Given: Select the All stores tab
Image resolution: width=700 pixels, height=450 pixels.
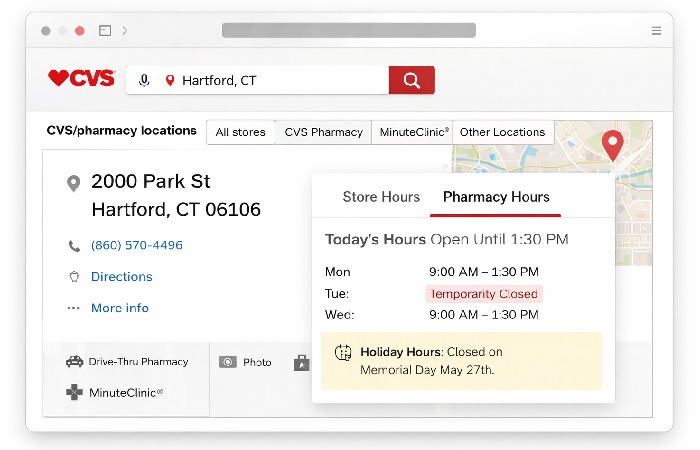Looking at the screenshot, I should coord(240,132).
